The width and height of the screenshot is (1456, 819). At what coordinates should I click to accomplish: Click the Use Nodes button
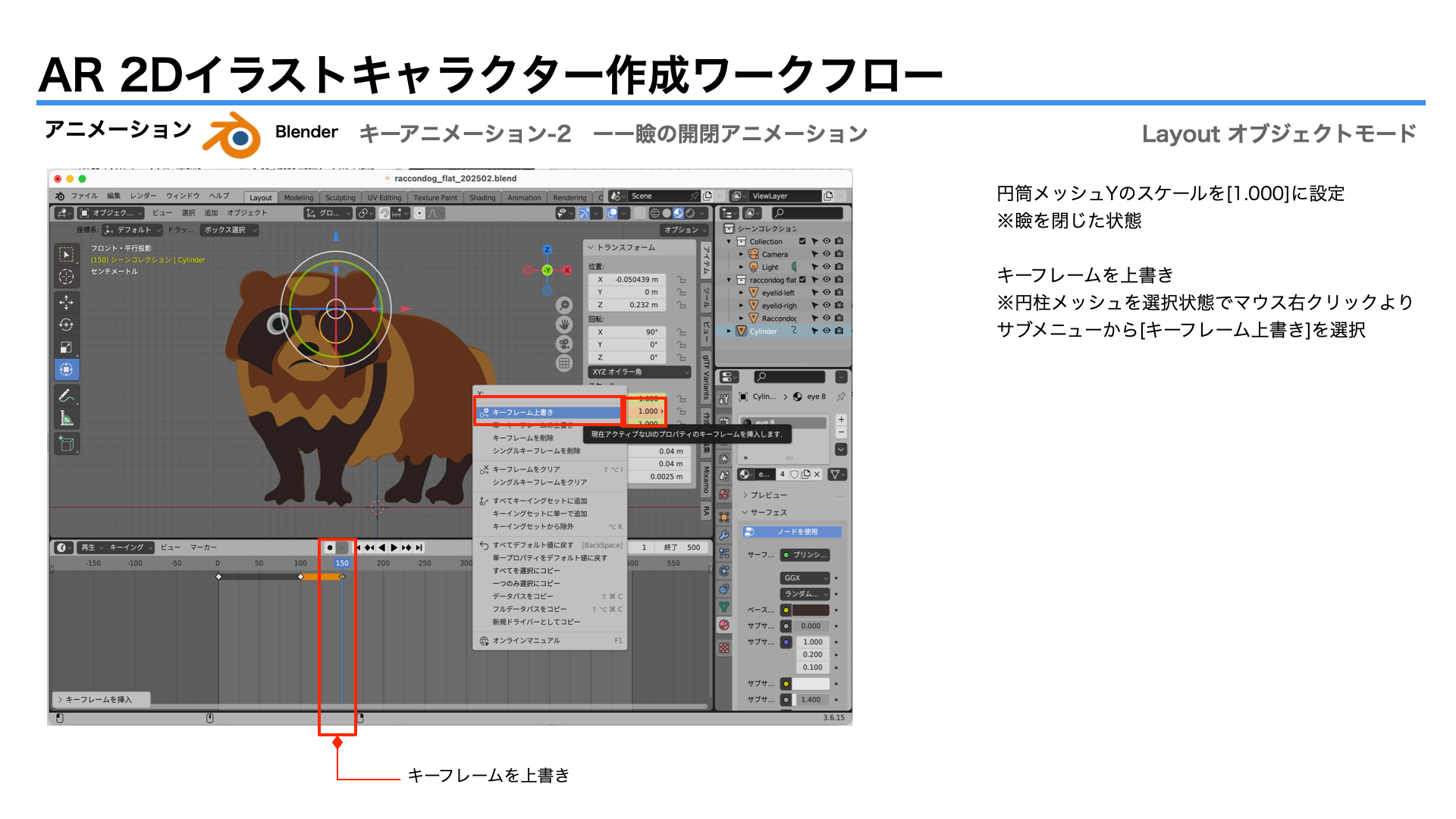792,532
